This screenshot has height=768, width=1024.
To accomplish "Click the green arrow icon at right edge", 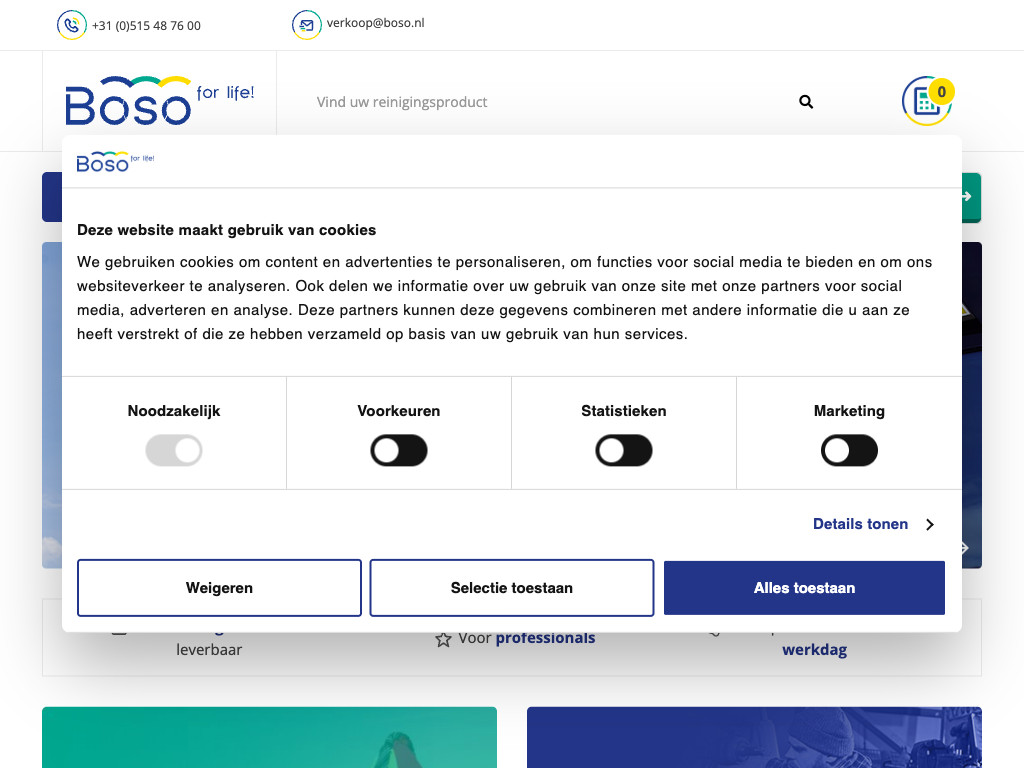I will 967,197.
